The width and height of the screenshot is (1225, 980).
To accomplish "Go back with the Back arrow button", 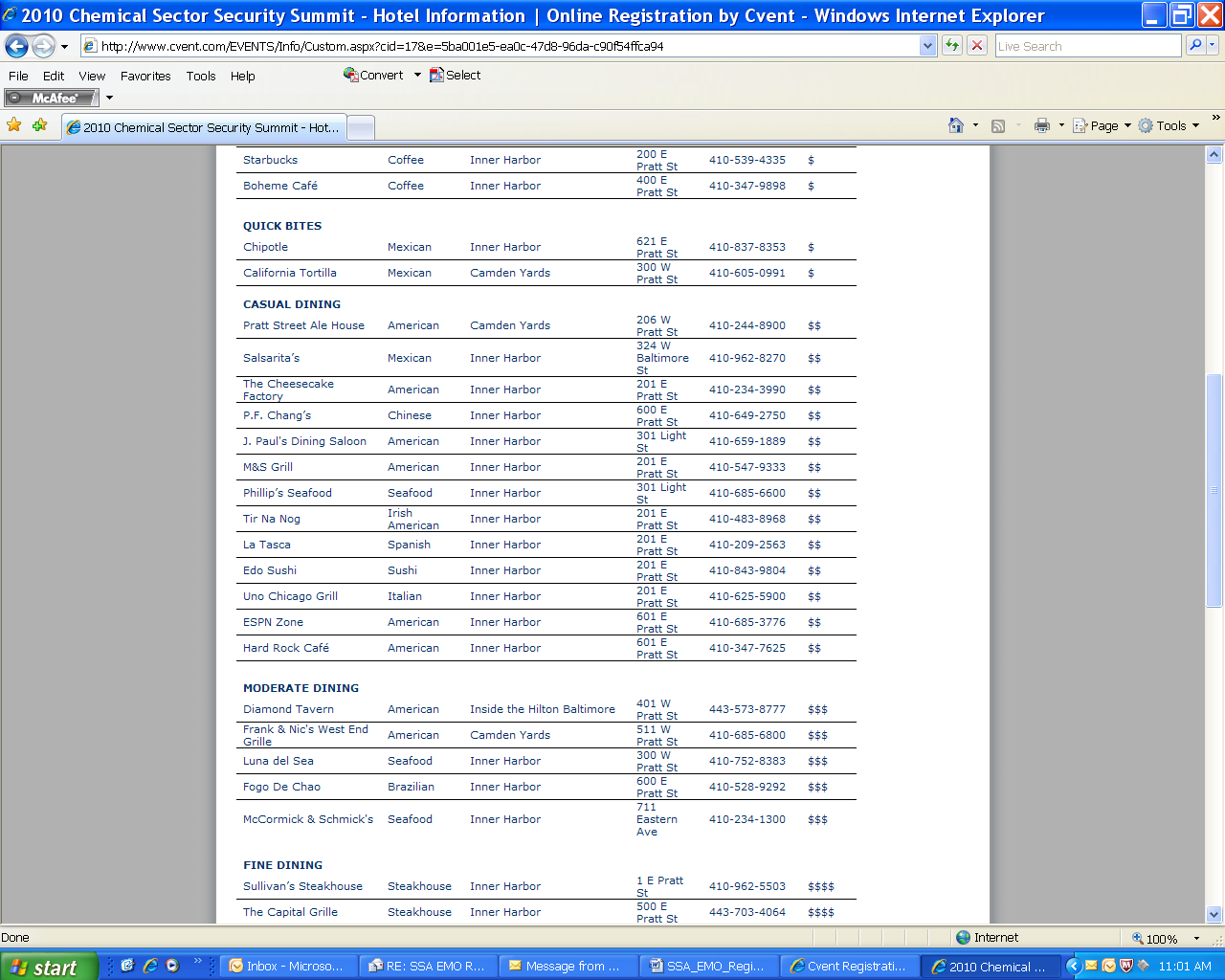I will point(17,46).
